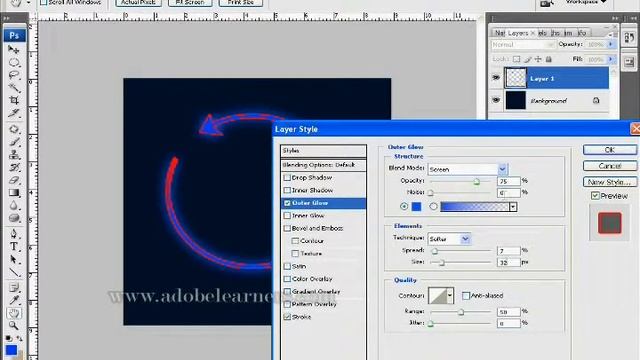This screenshot has height=360, width=640.
Task: Uncheck the Outer Glow checkbox
Action: coord(287,203)
